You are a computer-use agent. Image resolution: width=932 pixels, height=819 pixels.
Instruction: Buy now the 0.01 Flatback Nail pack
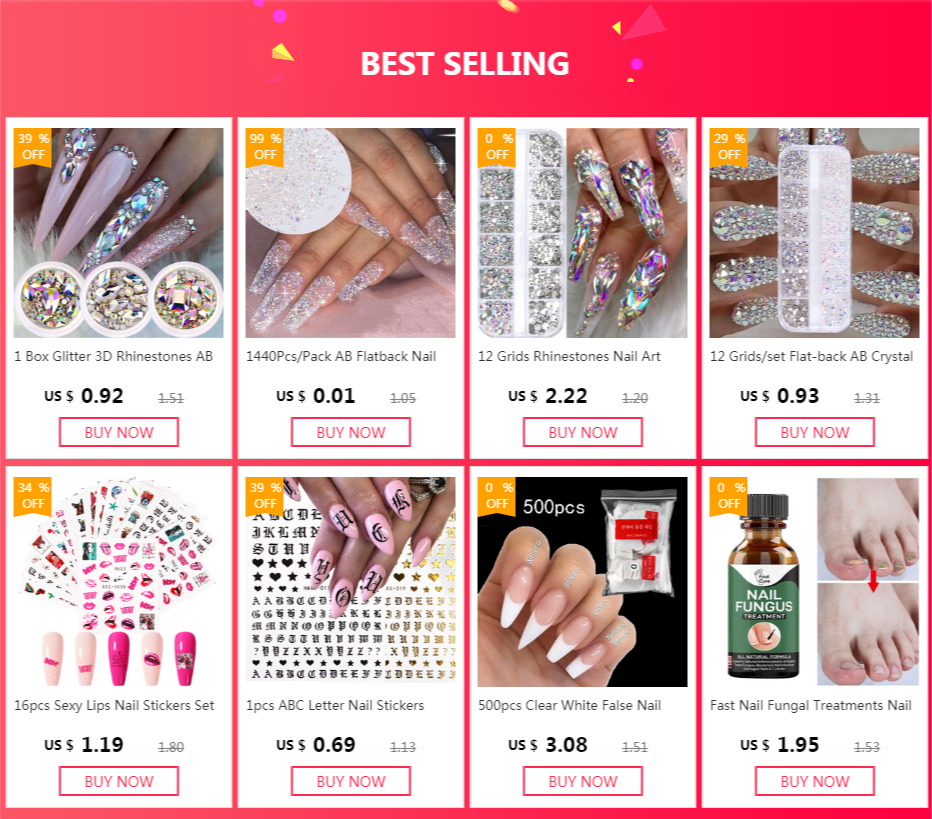click(x=351, y=432)
